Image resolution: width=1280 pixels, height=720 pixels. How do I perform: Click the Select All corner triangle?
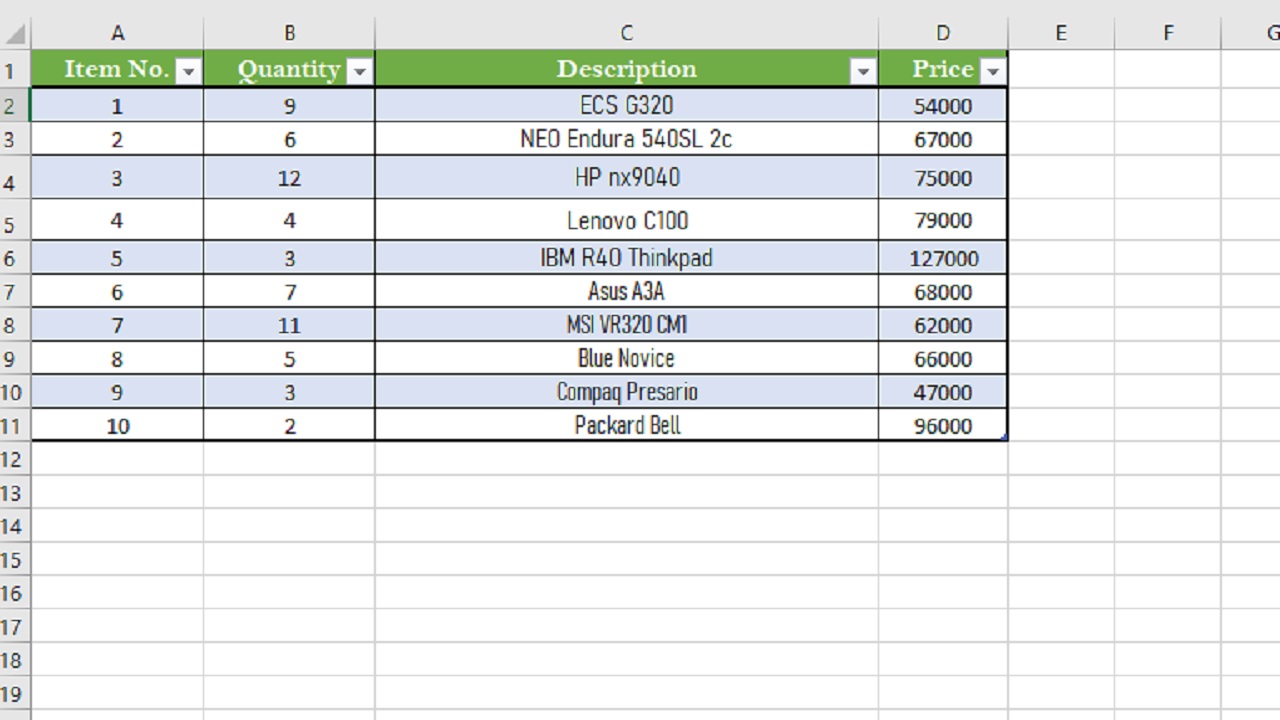(15, 35)
